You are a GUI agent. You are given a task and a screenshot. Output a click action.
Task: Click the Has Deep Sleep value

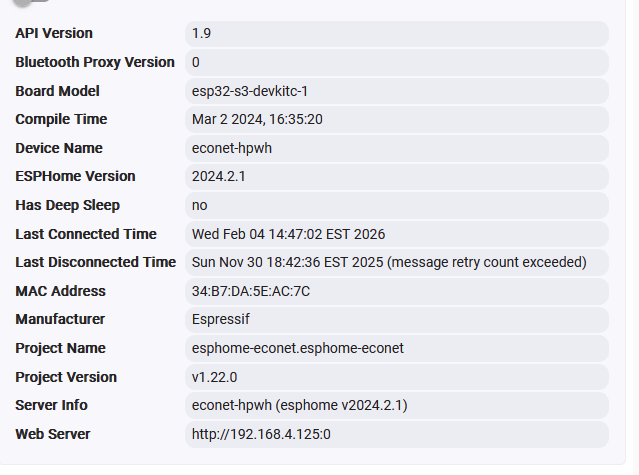[200, 205]
